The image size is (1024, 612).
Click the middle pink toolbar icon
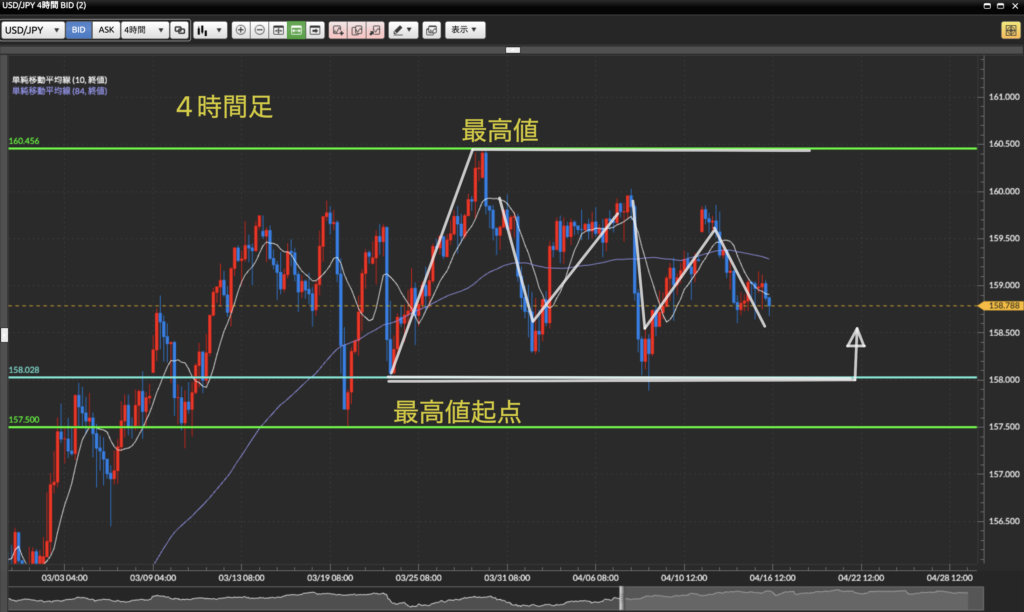pos(356,30)
